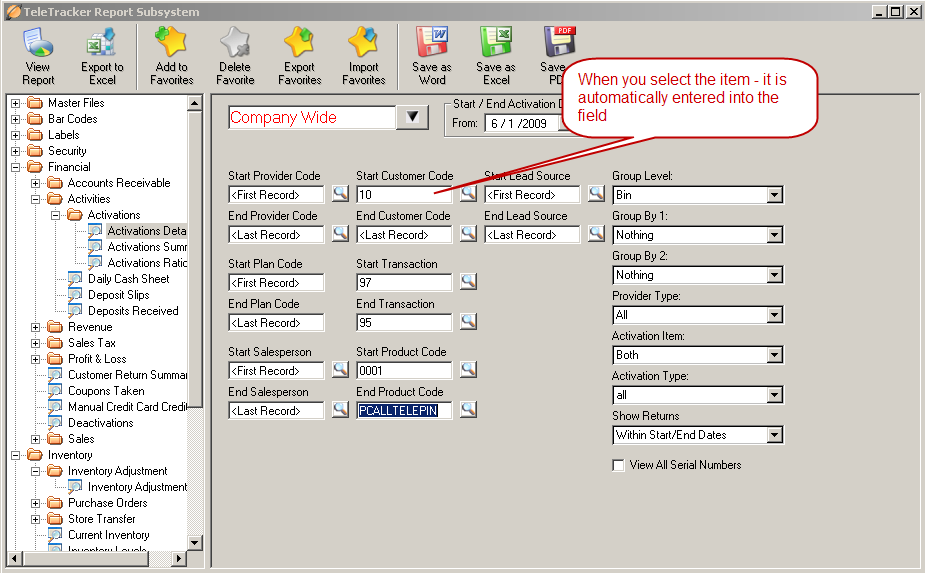Click the Delete Favorite icon
This screenshot has width=925, height=573.
(235, 44)
